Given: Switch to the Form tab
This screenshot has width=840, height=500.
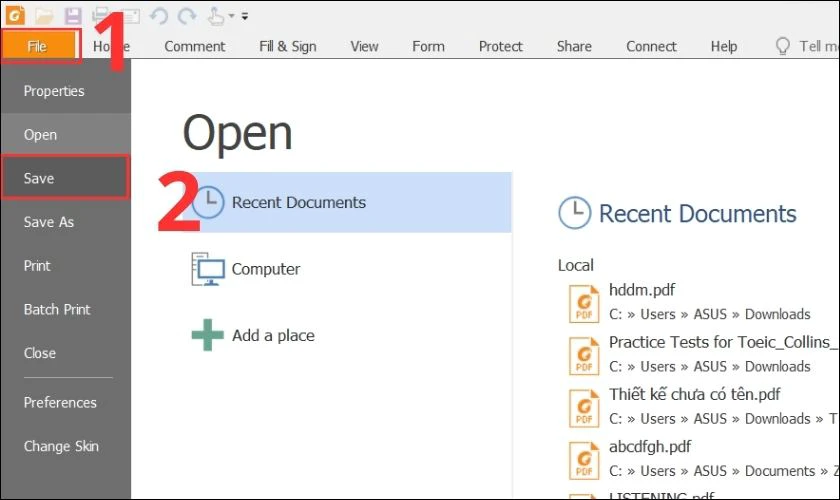Looking at the screenshot, I should click(x=429, y=47).
